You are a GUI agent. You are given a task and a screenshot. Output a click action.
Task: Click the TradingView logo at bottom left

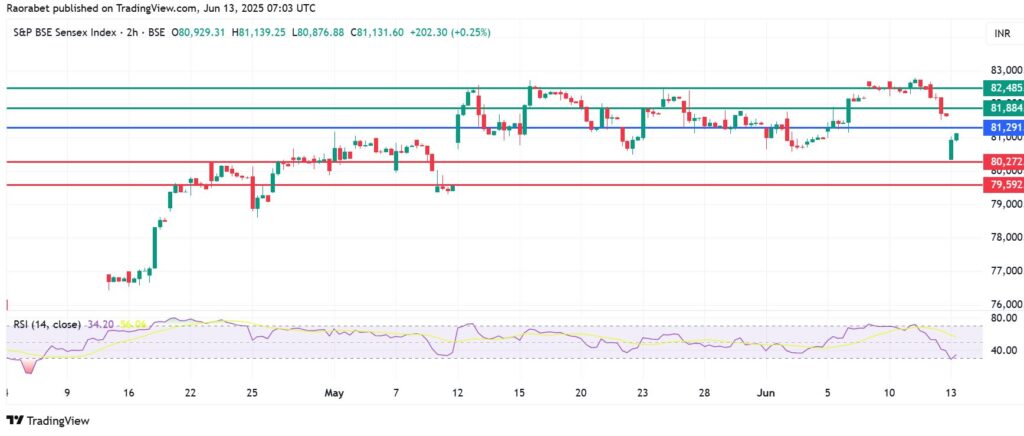tap(42, 421)
